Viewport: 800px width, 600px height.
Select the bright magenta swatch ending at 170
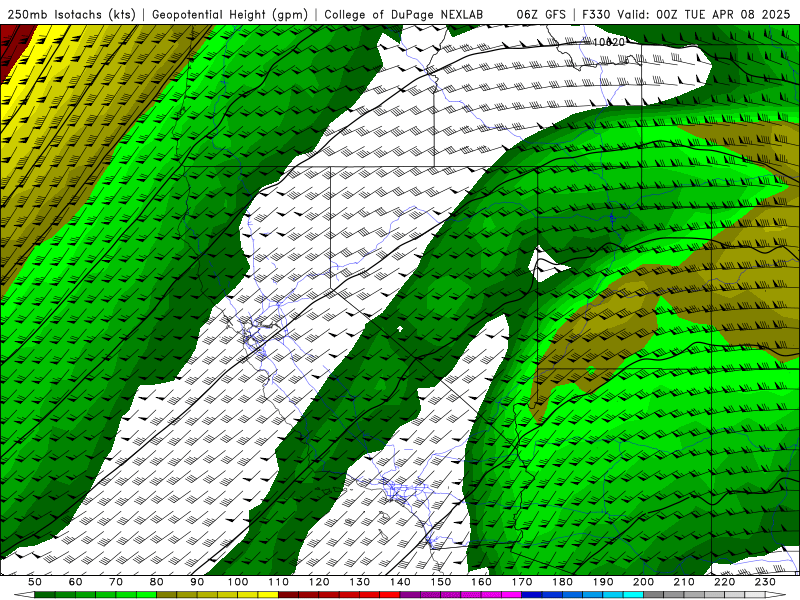(x=511, y=595)
